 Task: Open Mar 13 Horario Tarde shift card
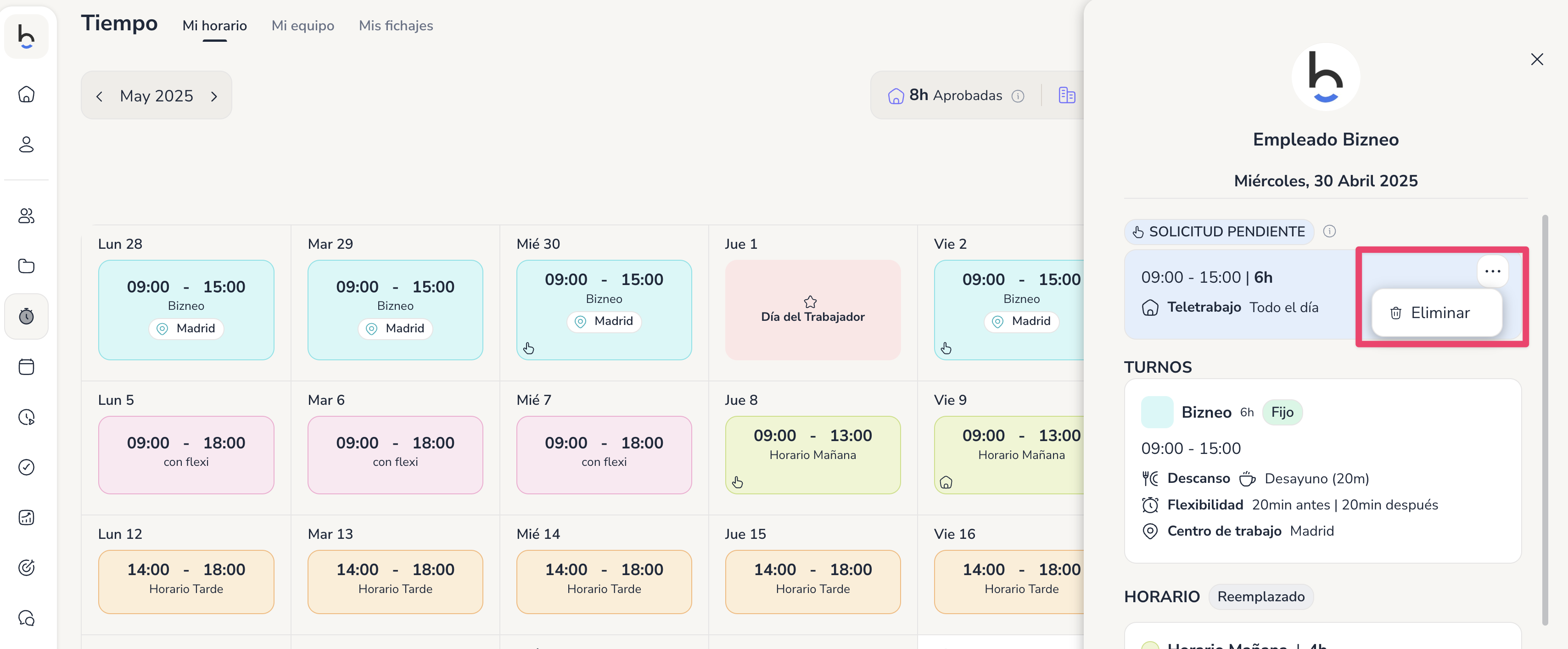[x=395, y=582]
